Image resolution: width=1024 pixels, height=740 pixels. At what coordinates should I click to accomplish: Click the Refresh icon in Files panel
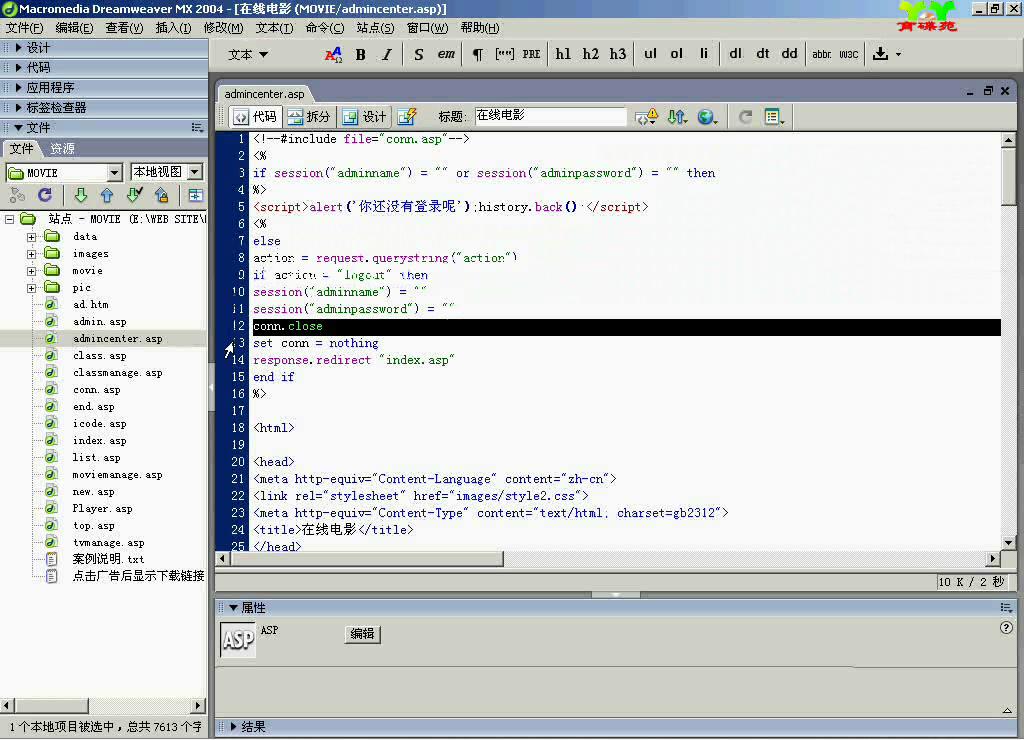pyautogui.click(x=44, y=195)
